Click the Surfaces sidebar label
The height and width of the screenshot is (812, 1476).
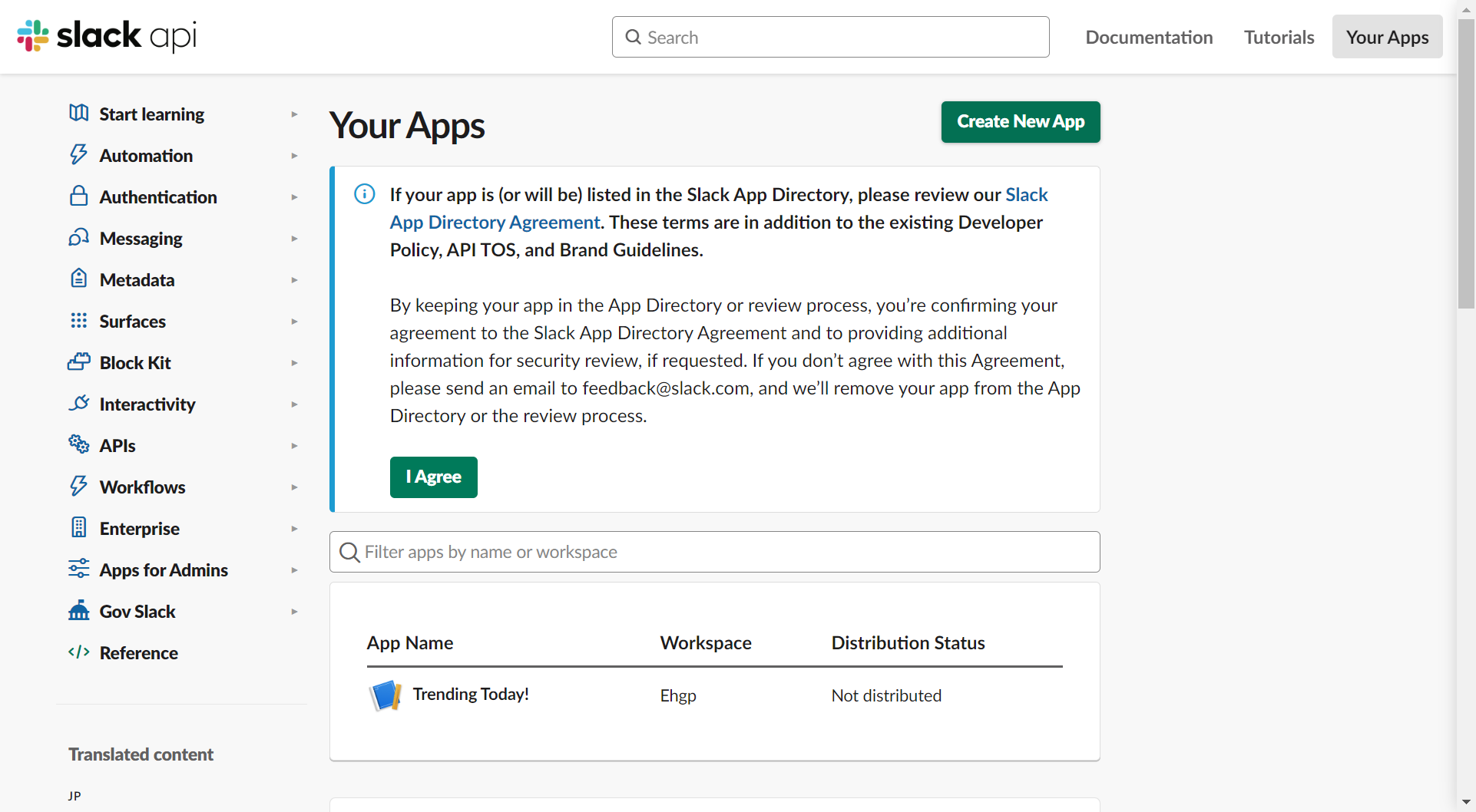coord(133,322)
